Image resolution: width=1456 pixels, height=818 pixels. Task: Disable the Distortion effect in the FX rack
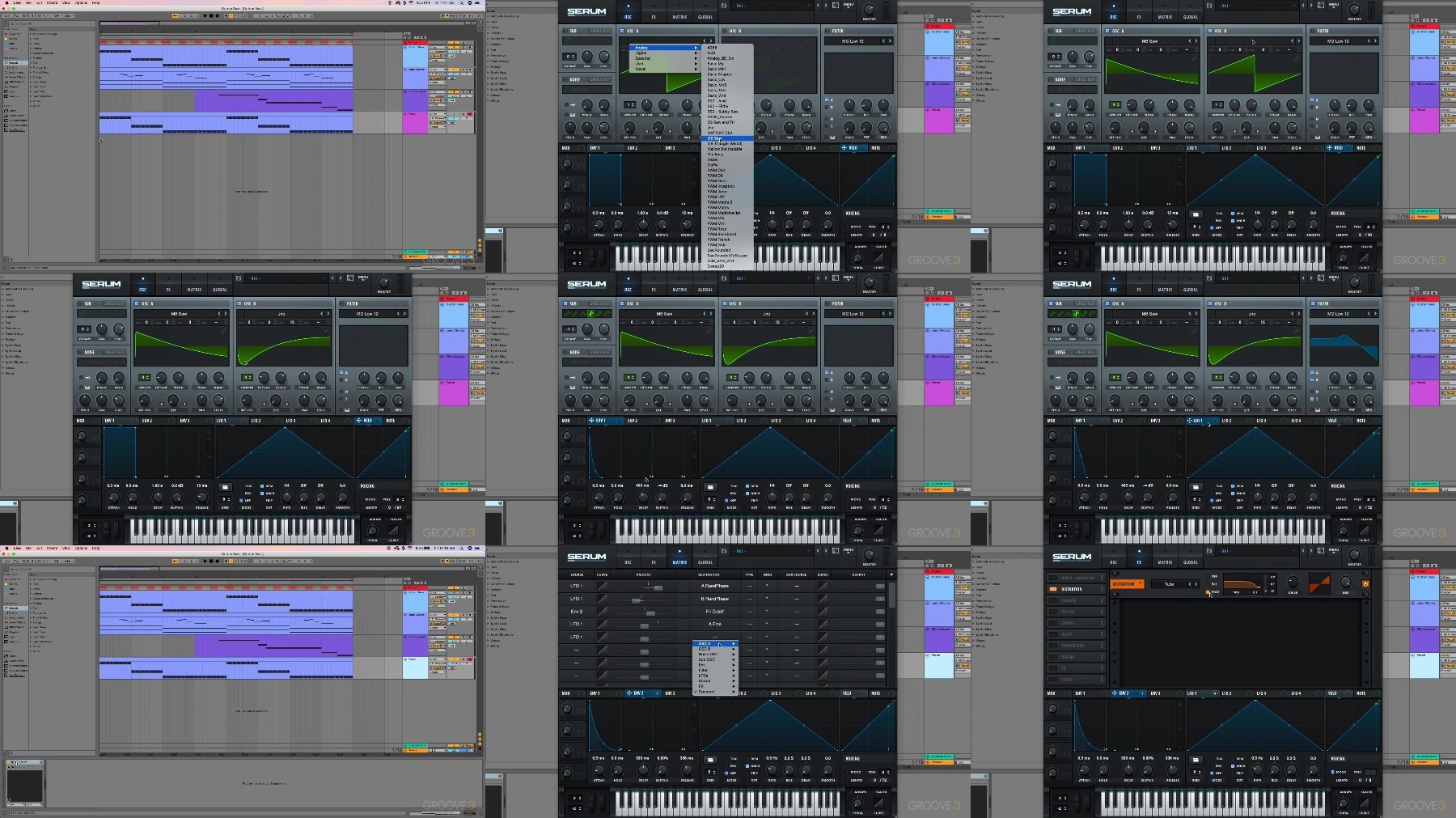coord(1052,589)
